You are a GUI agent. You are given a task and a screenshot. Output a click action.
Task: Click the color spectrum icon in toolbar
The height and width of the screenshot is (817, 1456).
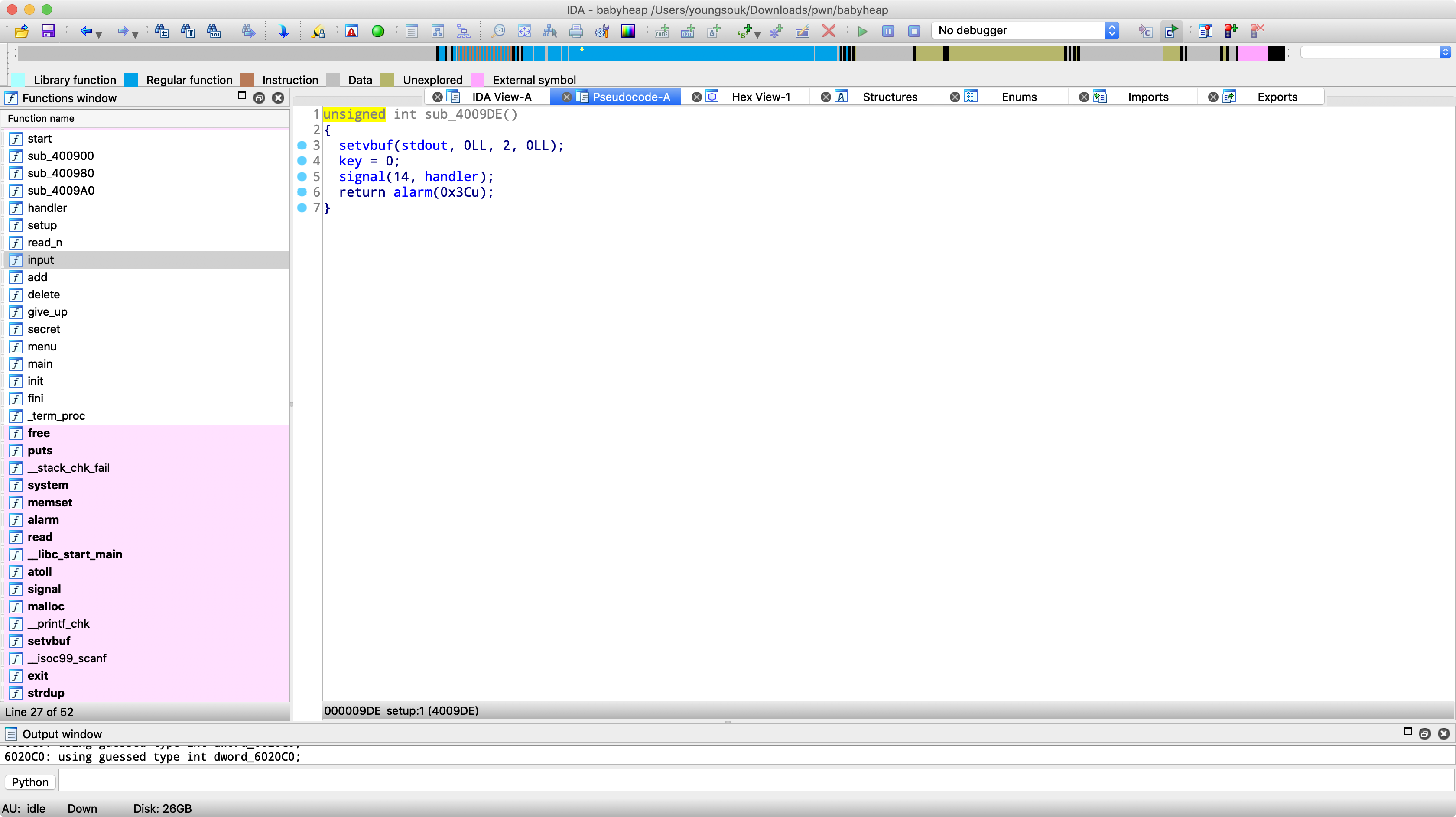[x=628, y=31]
